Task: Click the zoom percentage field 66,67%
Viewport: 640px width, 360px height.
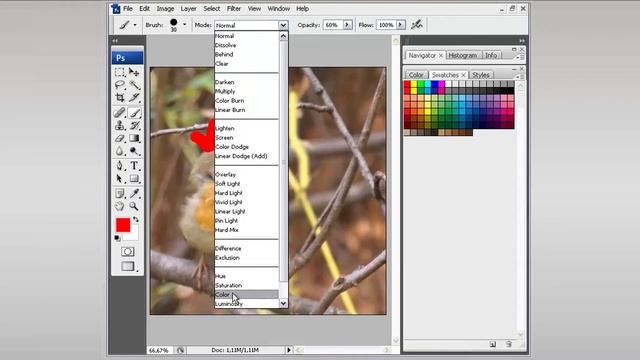Action: (159, 350)
